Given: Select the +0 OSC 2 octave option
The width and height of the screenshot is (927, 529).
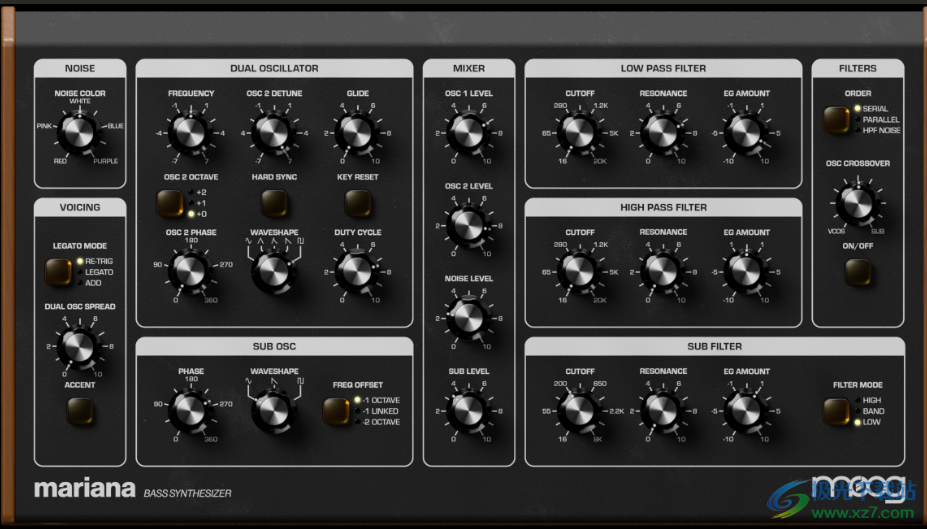Looking at the screenshot, I should (x=197, y=214).
